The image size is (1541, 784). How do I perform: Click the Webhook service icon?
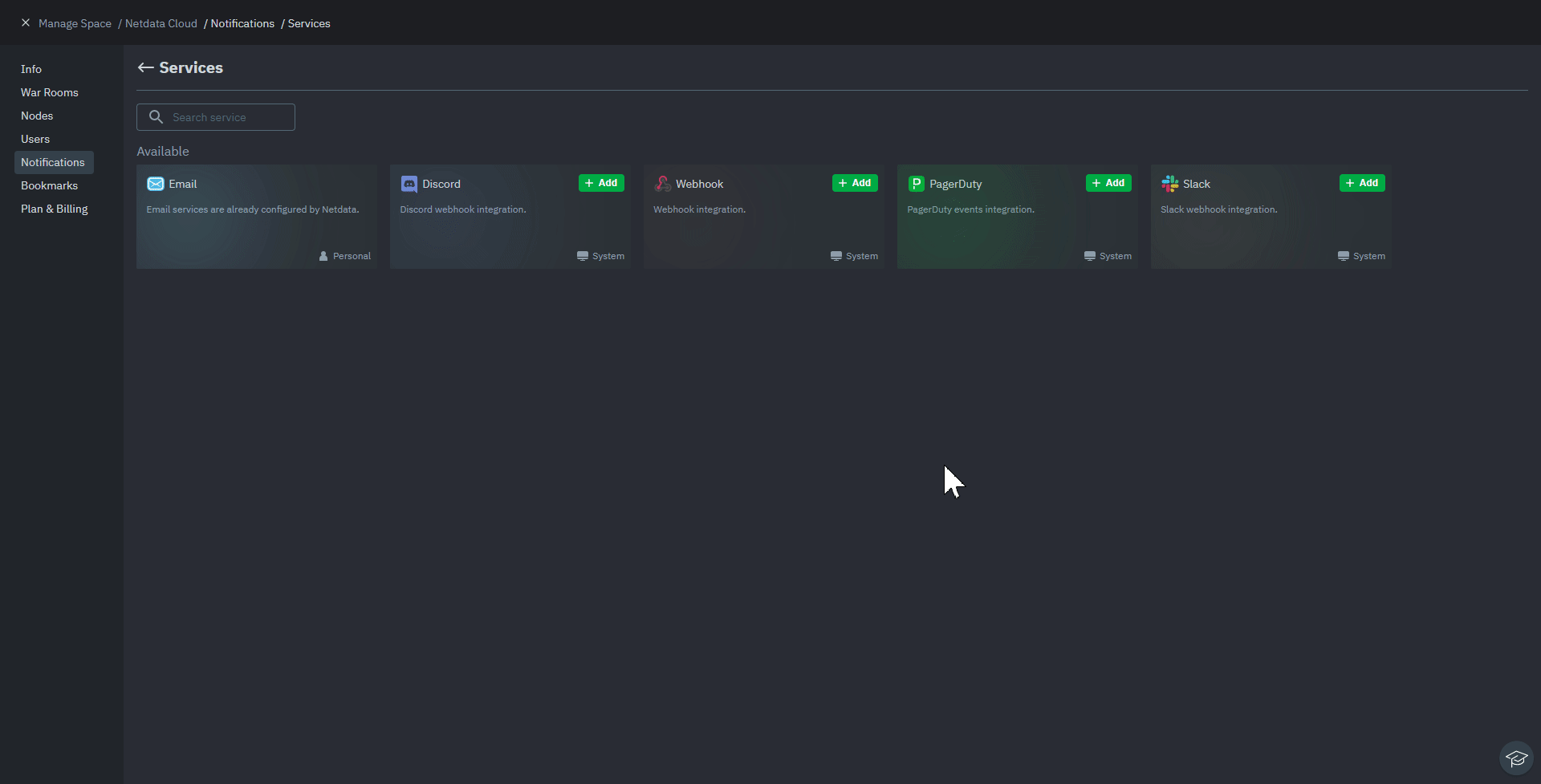(663, 184)
